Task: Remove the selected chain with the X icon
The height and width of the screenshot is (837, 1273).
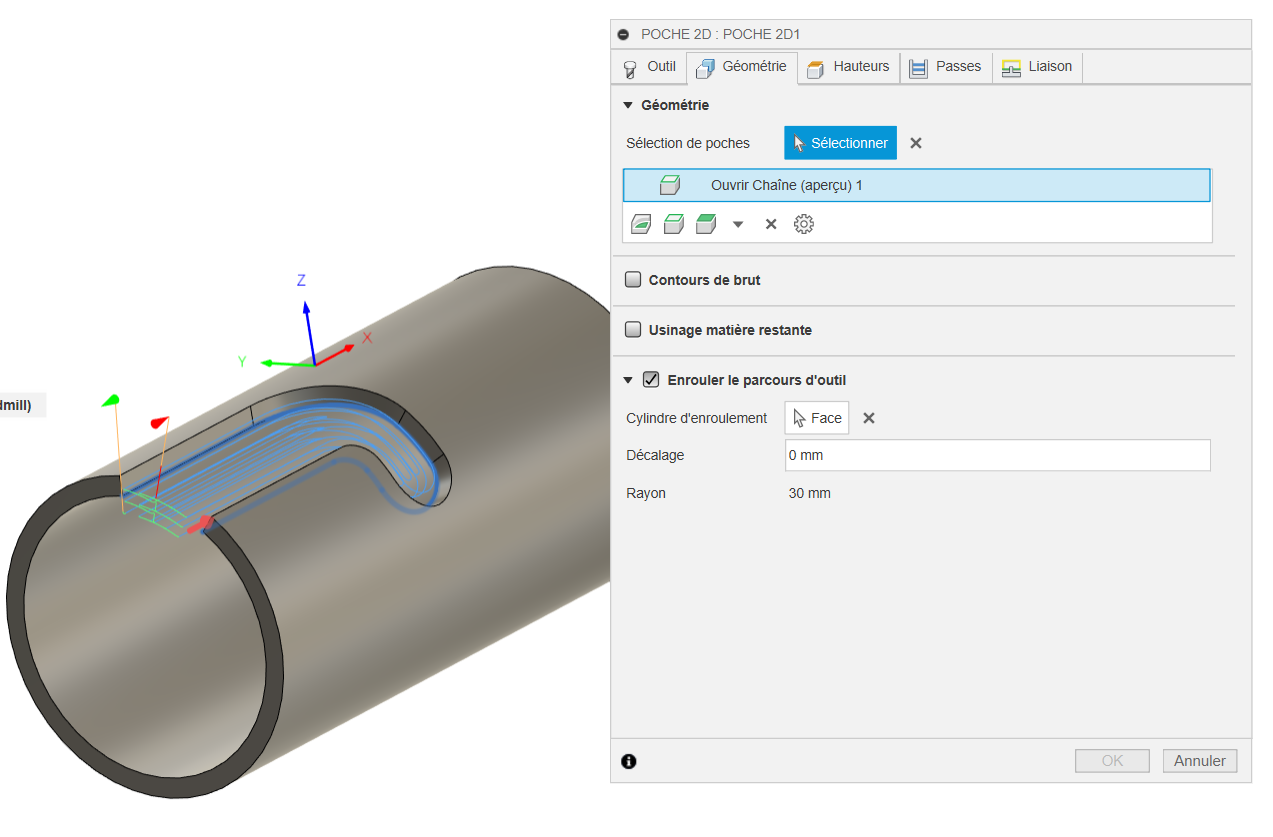Action: 771,224
